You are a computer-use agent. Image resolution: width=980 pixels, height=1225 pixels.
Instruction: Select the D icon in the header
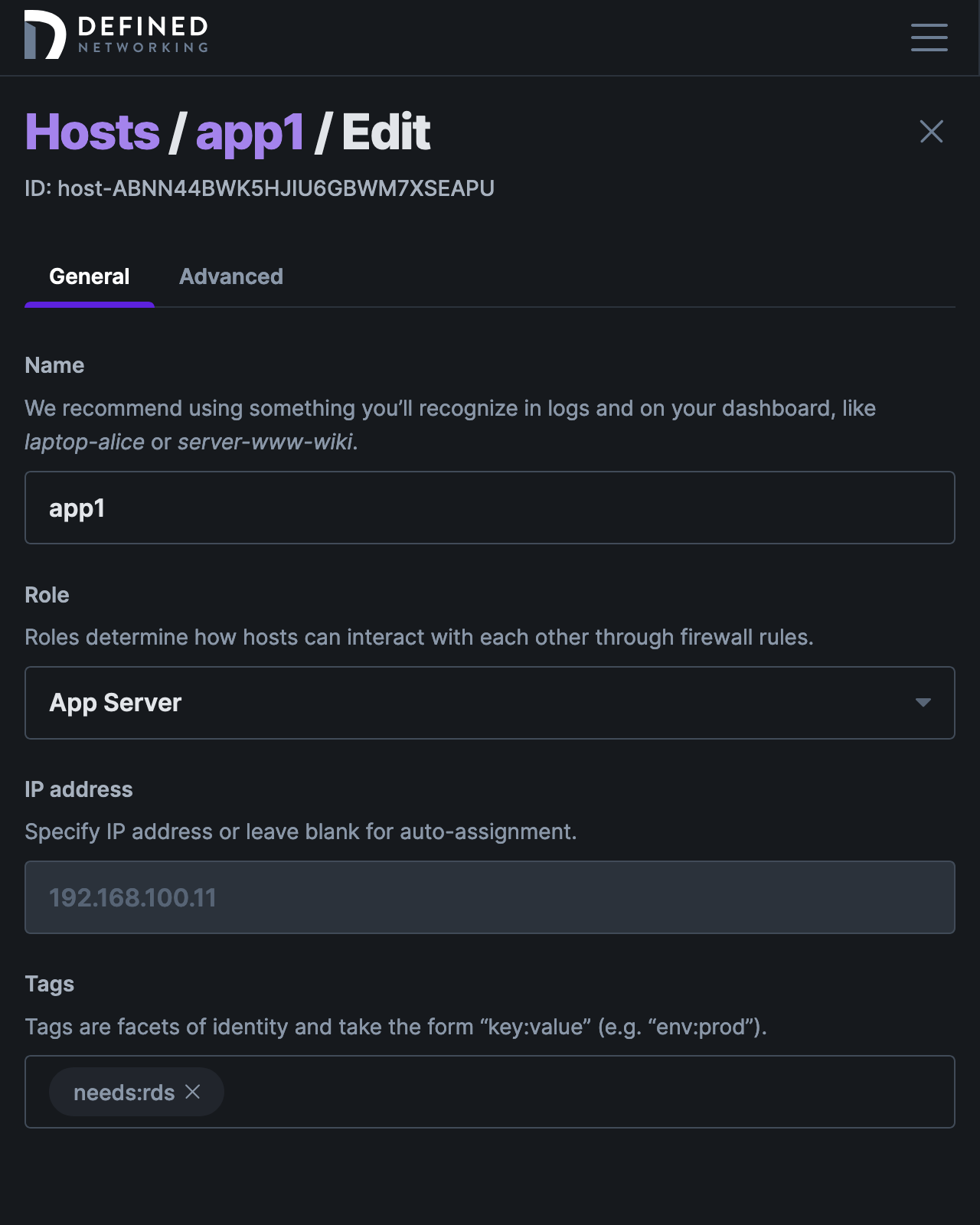43,34
